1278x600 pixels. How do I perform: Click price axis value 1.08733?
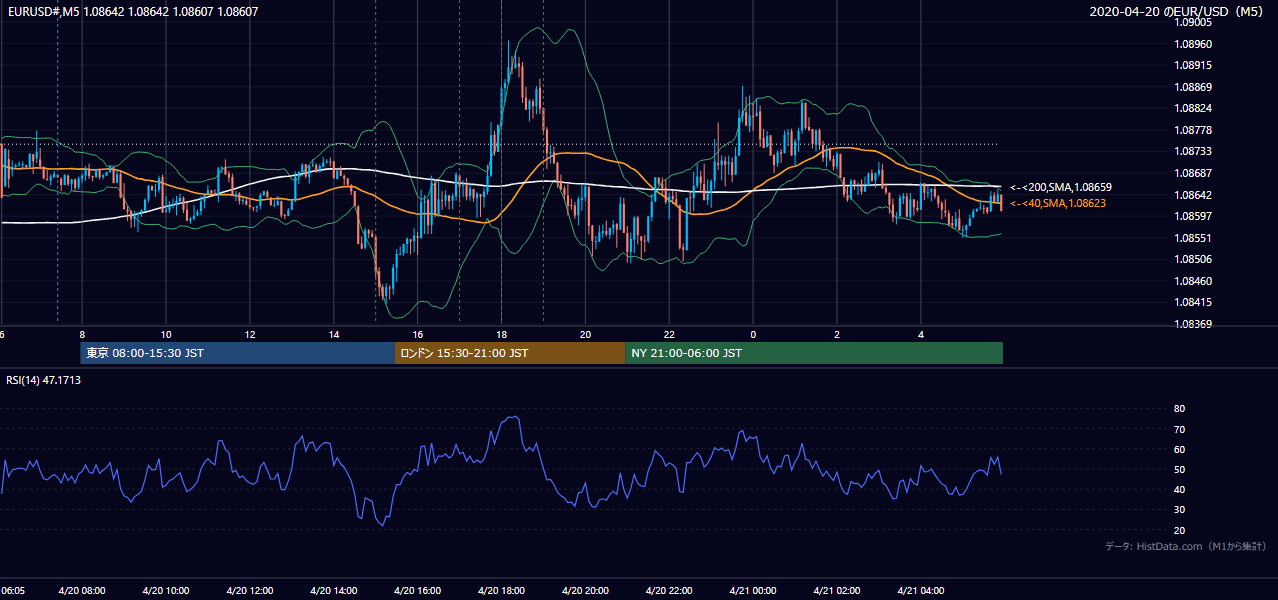pos(1194,151)
